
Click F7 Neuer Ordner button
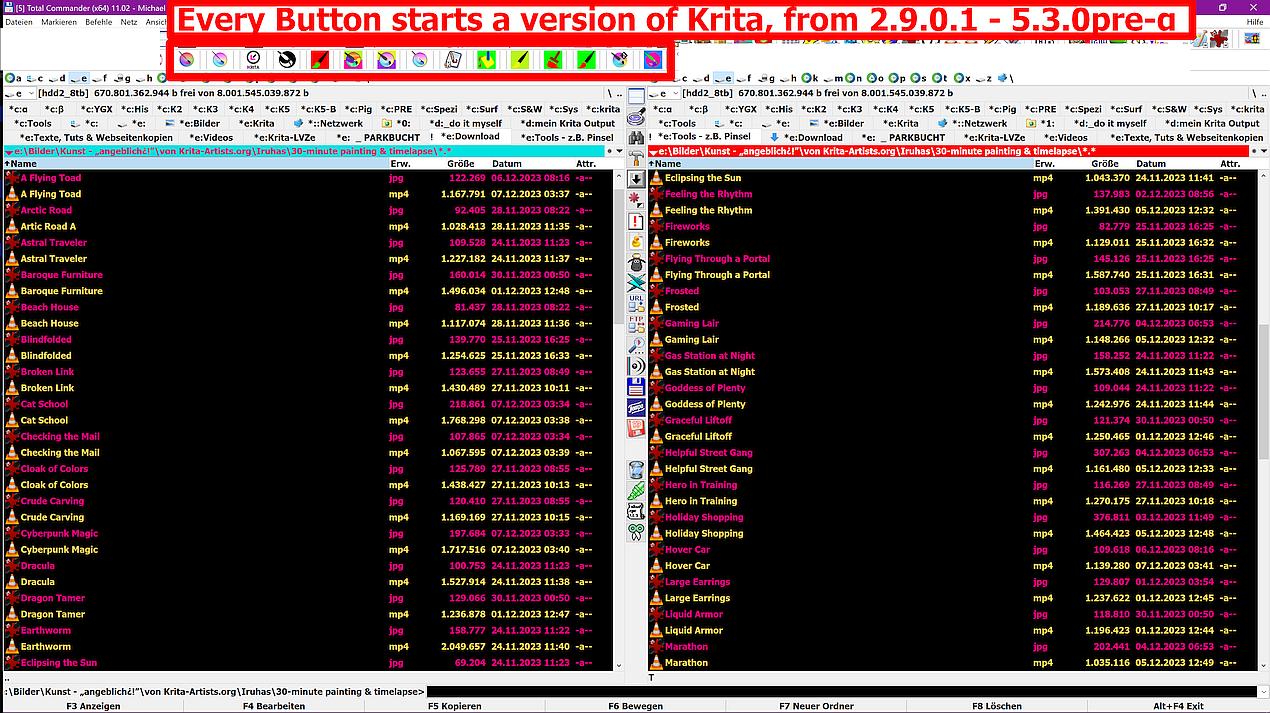816,706
